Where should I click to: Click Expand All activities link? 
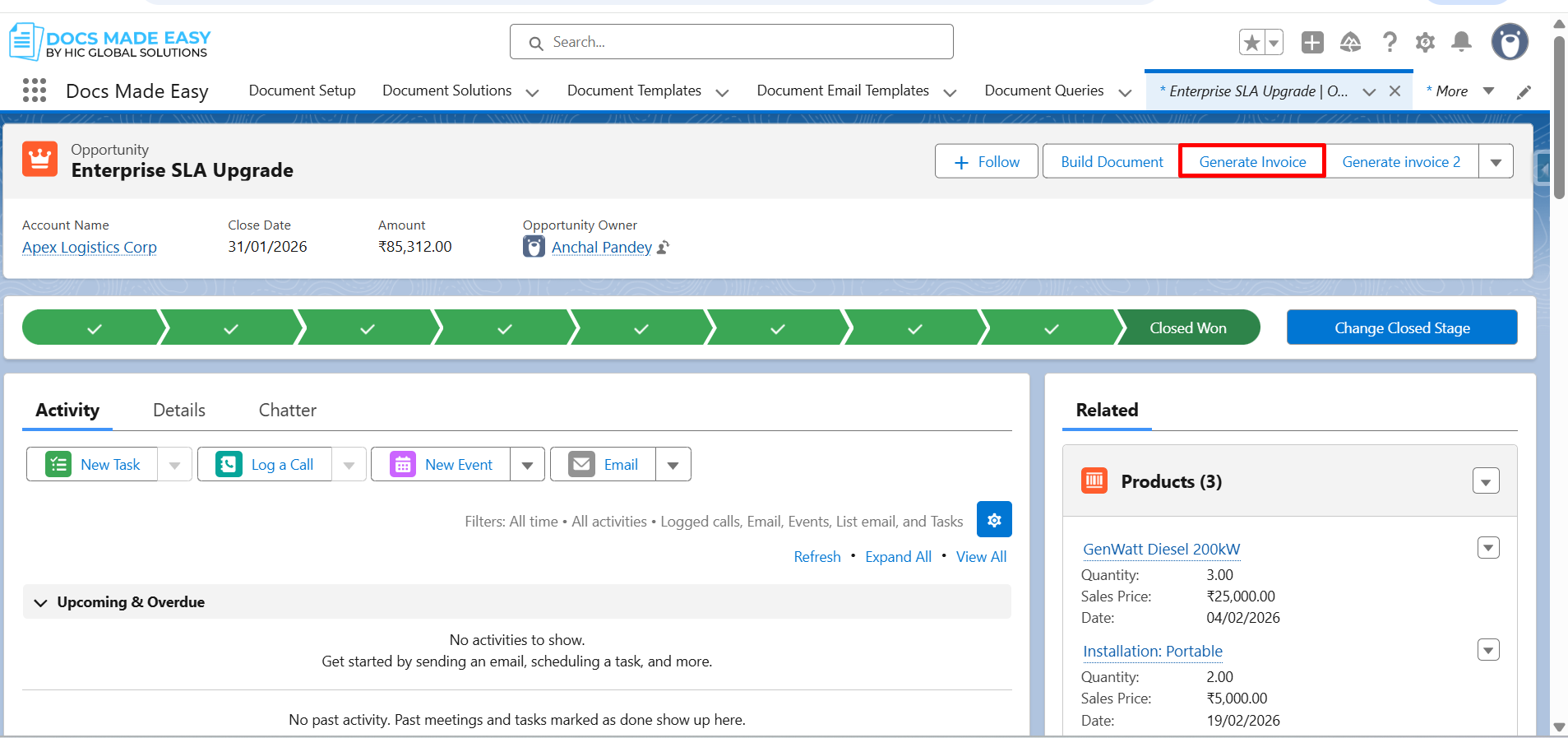[x=898, y=557]
